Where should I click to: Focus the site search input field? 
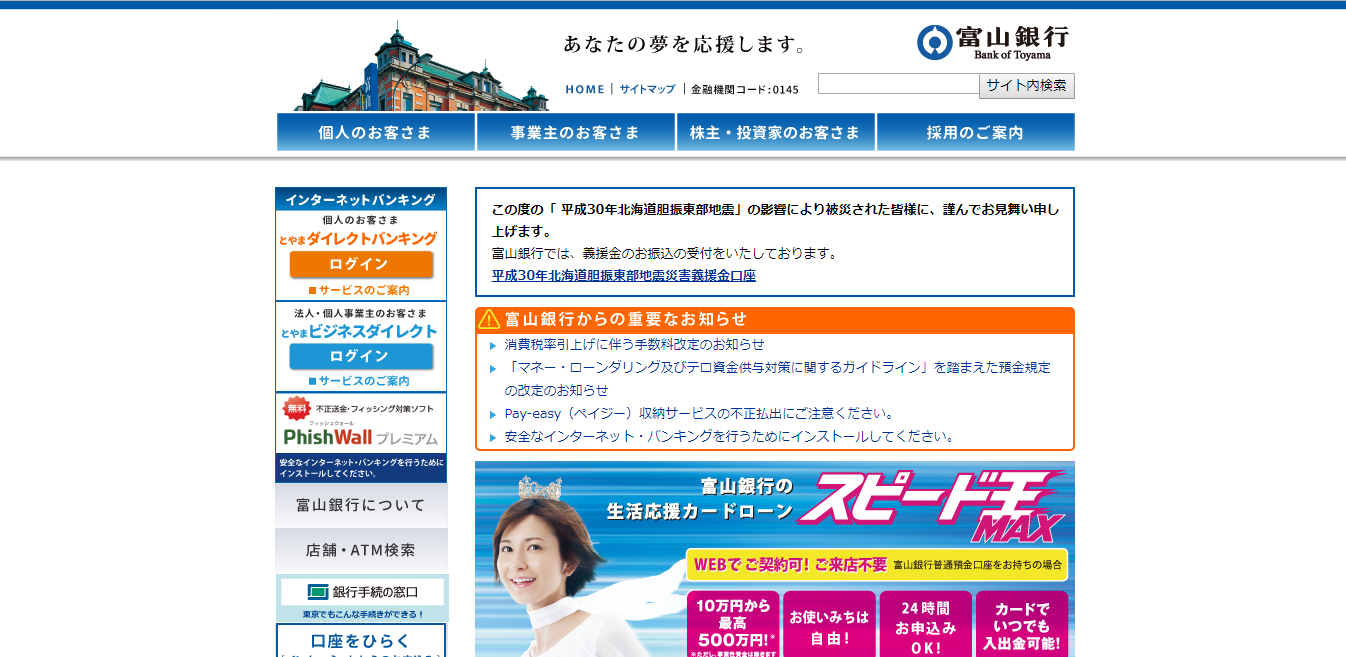(898, 84)
